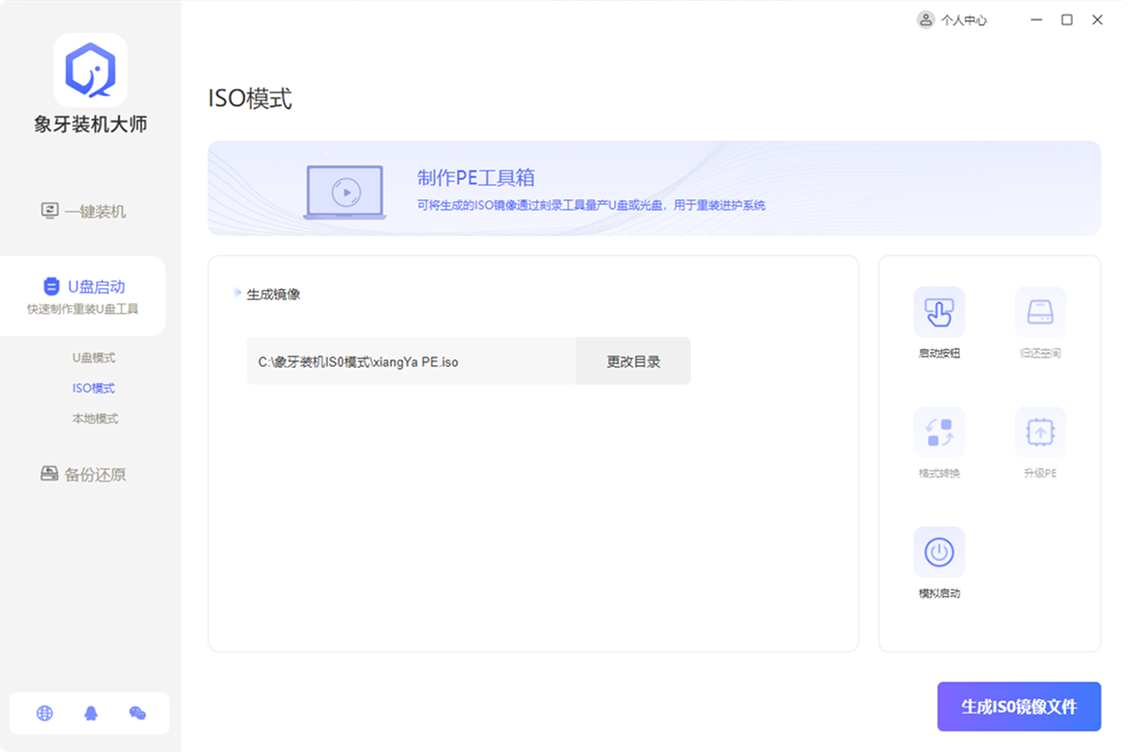
Task: Select the 升级PE upgrade icon
Action: point(1039,431)
